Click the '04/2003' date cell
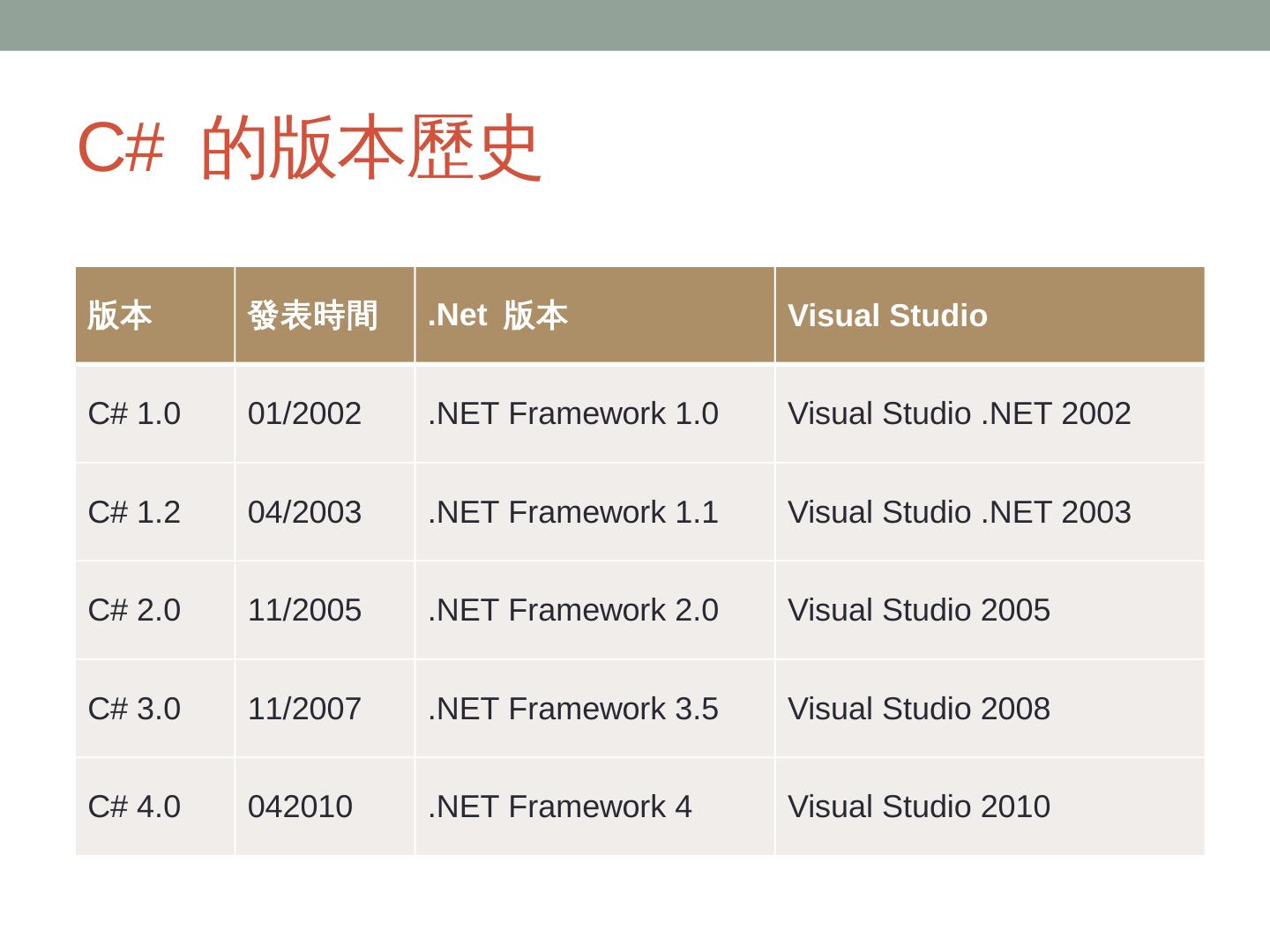Image resolution: width=1270 pixels, height=952 pixels. tap(304, 512)
